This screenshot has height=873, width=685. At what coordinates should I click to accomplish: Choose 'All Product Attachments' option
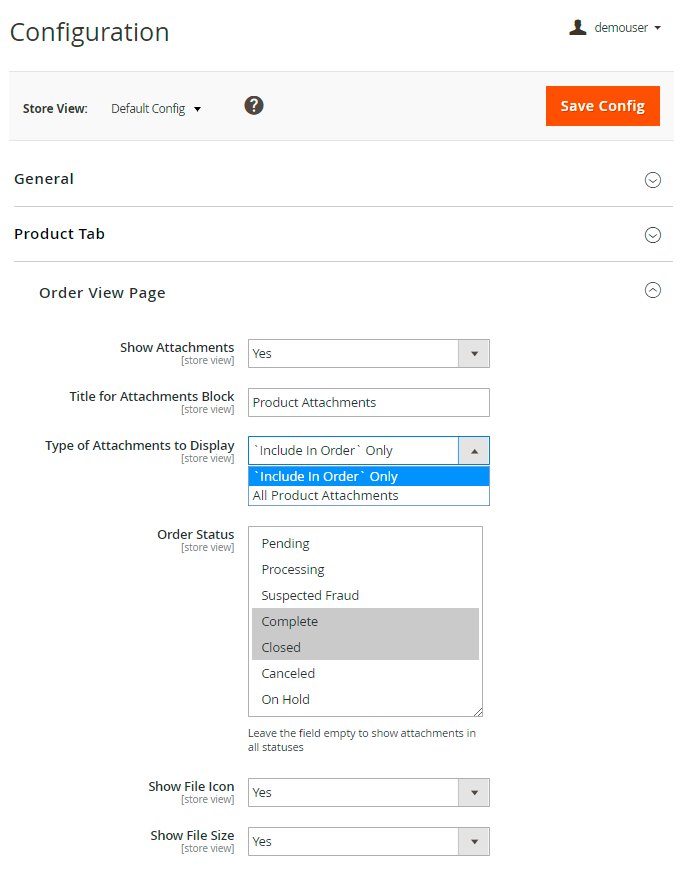(326, 495)
